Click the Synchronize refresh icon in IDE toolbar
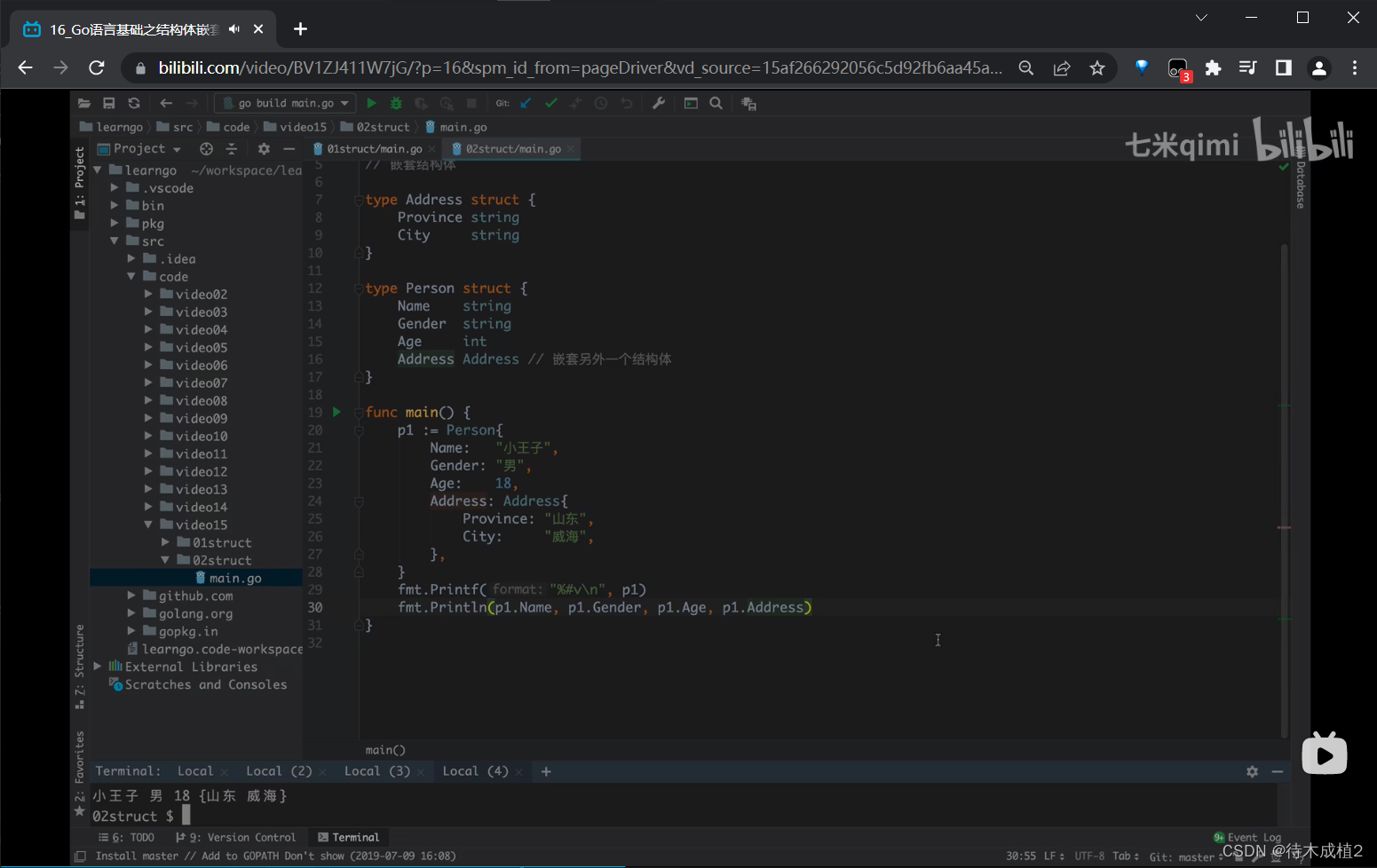 click(x=134, y=103)
